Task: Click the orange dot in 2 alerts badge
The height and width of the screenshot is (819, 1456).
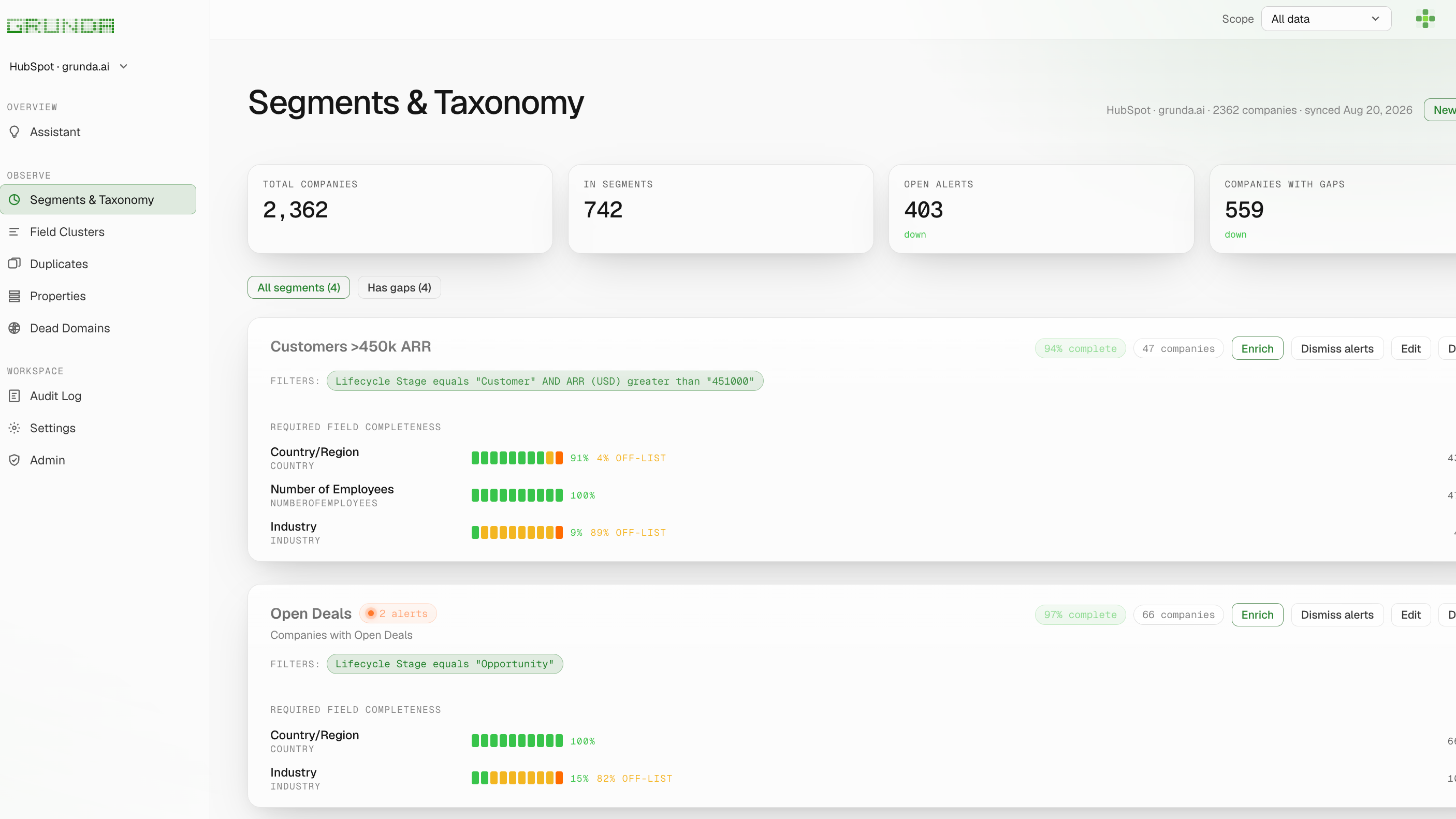Action: pos(371,613)
